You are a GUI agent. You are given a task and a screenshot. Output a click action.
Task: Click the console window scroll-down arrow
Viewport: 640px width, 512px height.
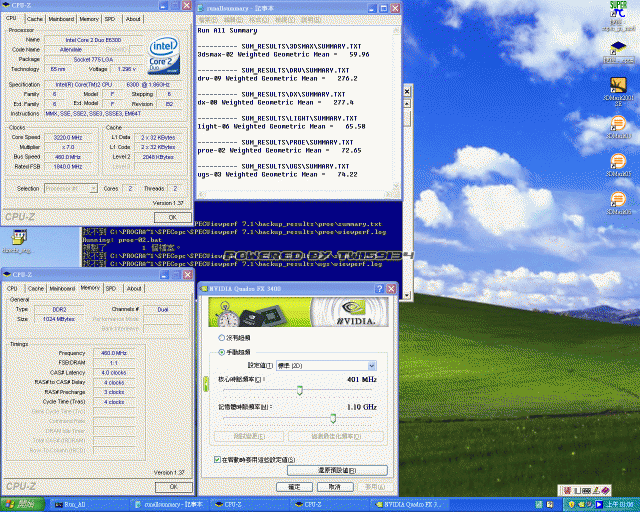[407, 295]
